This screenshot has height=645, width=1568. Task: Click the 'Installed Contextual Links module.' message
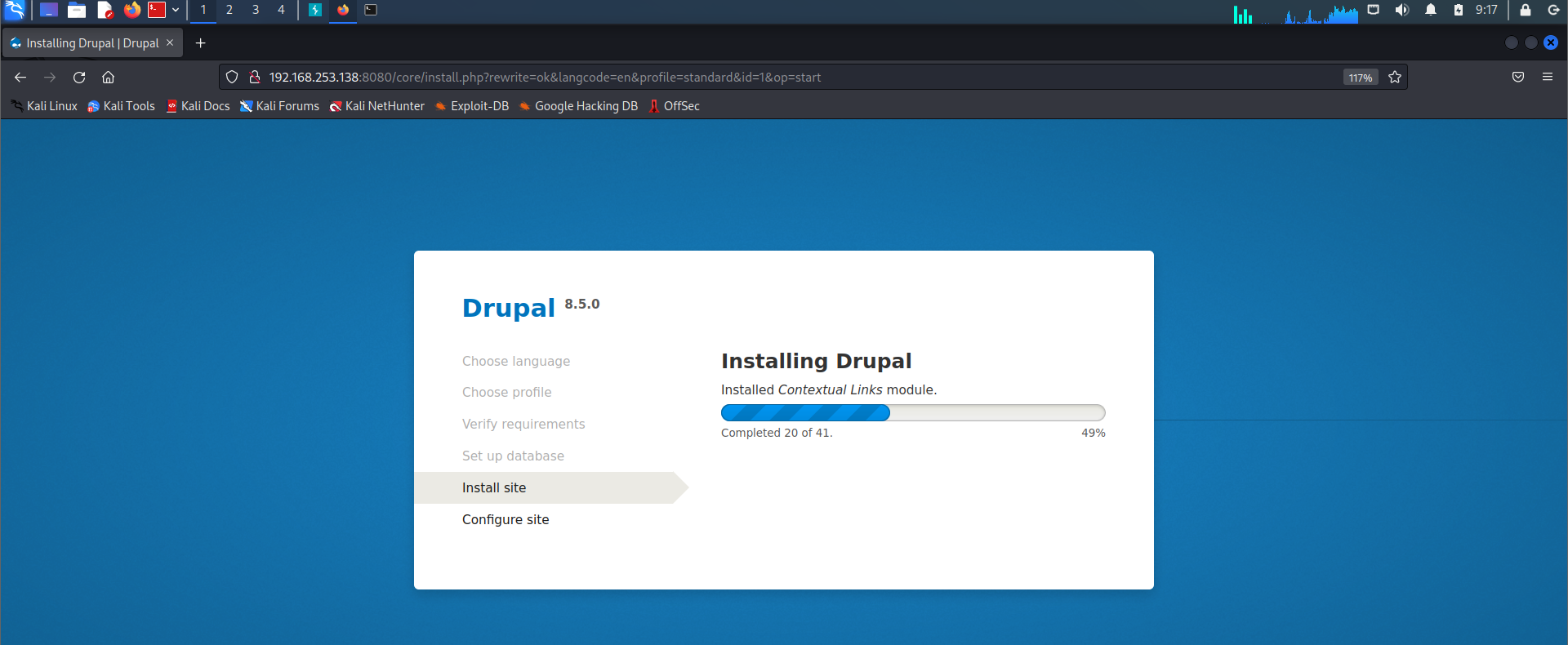[x=829, y=389]
